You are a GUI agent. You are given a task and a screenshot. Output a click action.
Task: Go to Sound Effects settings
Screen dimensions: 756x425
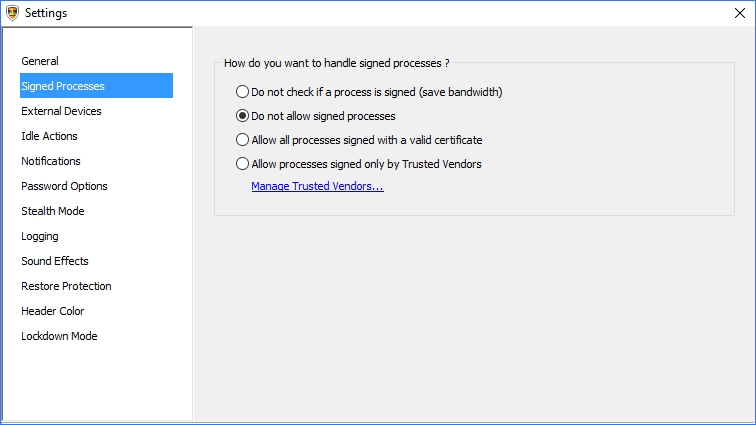tap(55, 261)
